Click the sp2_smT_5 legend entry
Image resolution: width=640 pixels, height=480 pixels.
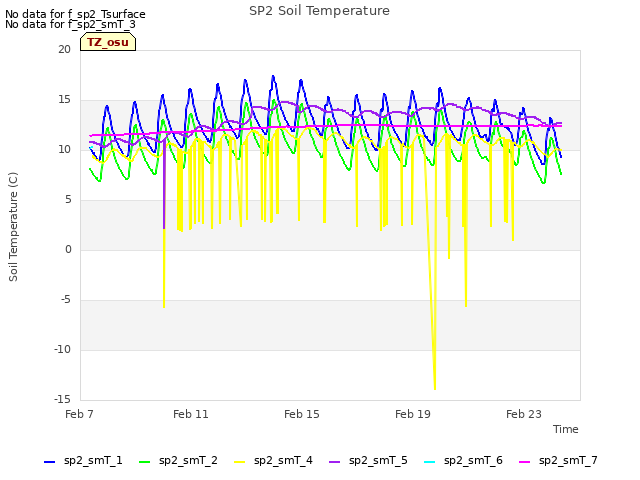click(x=368, y=461)
